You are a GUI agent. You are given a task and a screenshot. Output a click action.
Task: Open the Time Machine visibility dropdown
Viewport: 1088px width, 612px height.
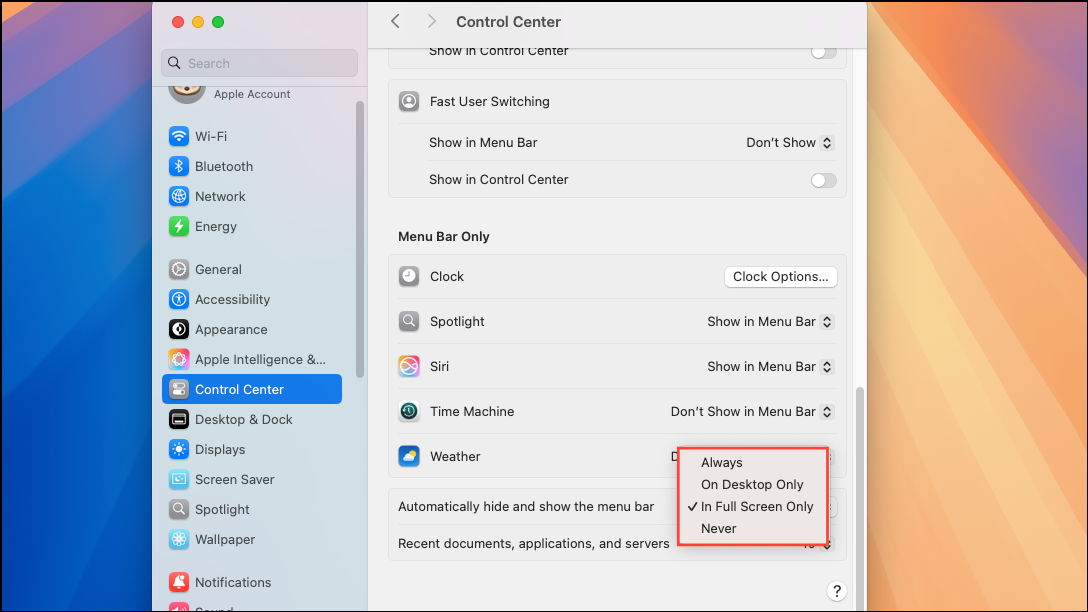pos(751,411)
